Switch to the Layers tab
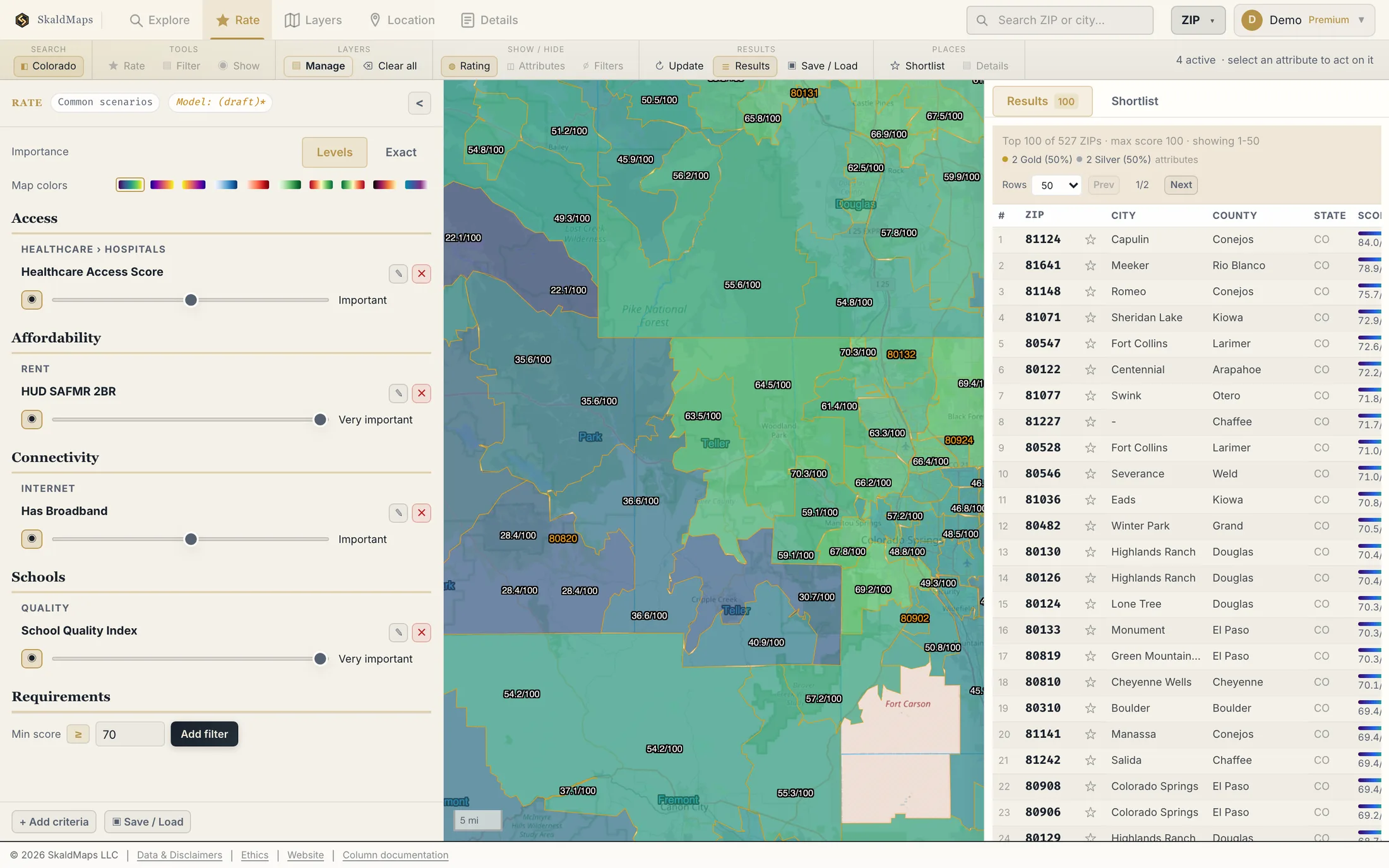The image size is (1389, 868). (313, 20)
